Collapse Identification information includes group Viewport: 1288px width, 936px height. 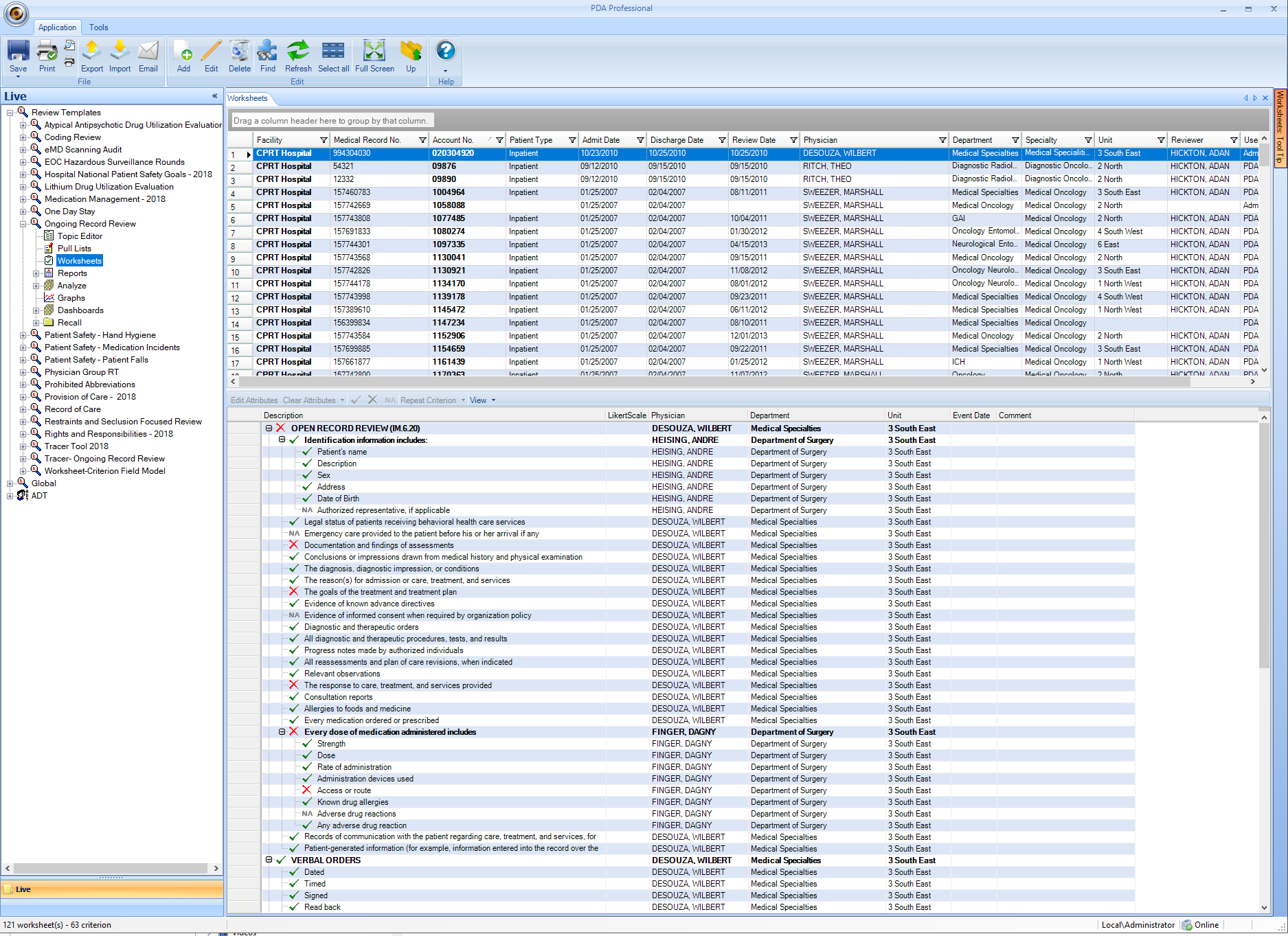coord(282,440)
